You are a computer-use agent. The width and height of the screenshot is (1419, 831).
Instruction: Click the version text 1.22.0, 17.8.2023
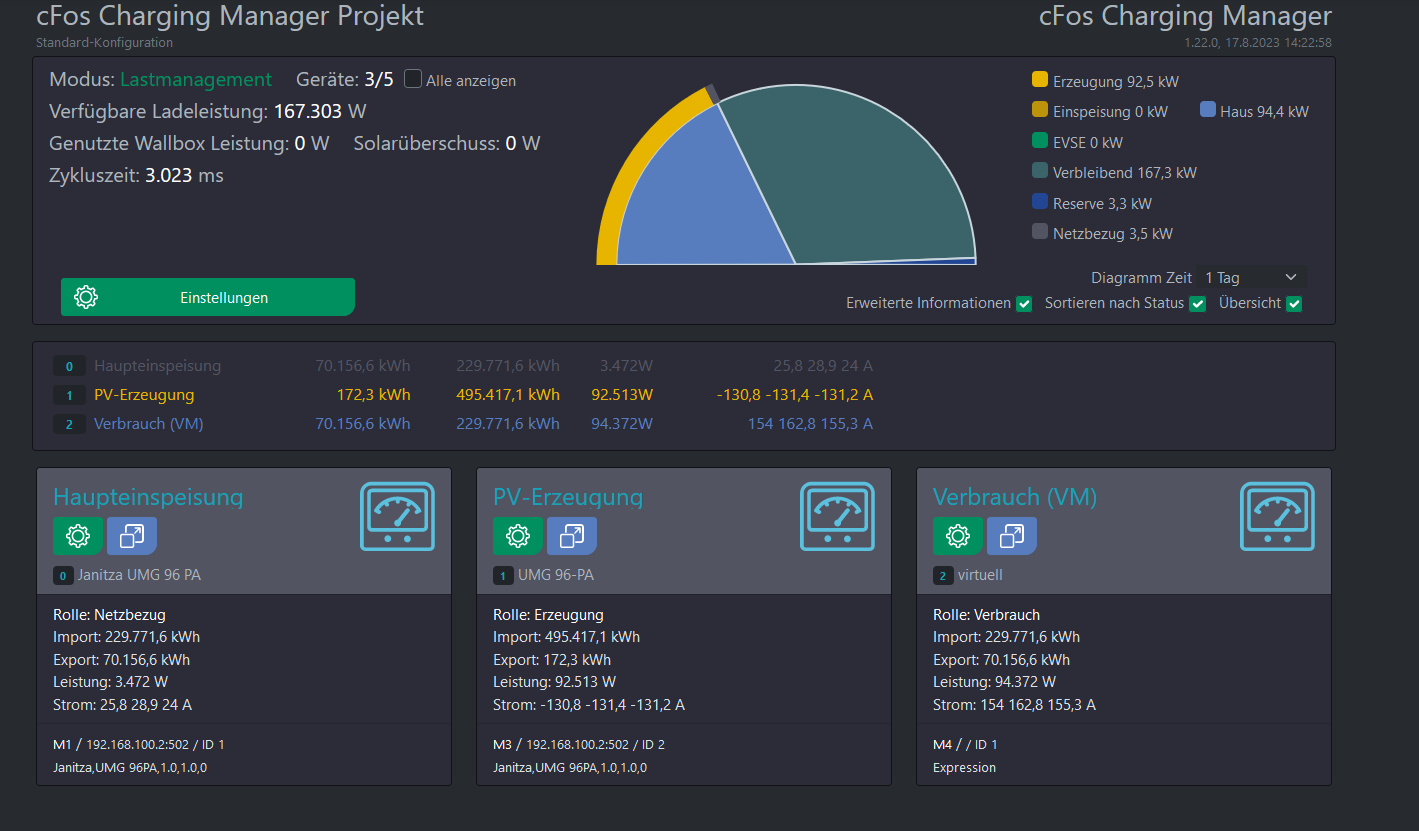click(x=1258, y=43)
